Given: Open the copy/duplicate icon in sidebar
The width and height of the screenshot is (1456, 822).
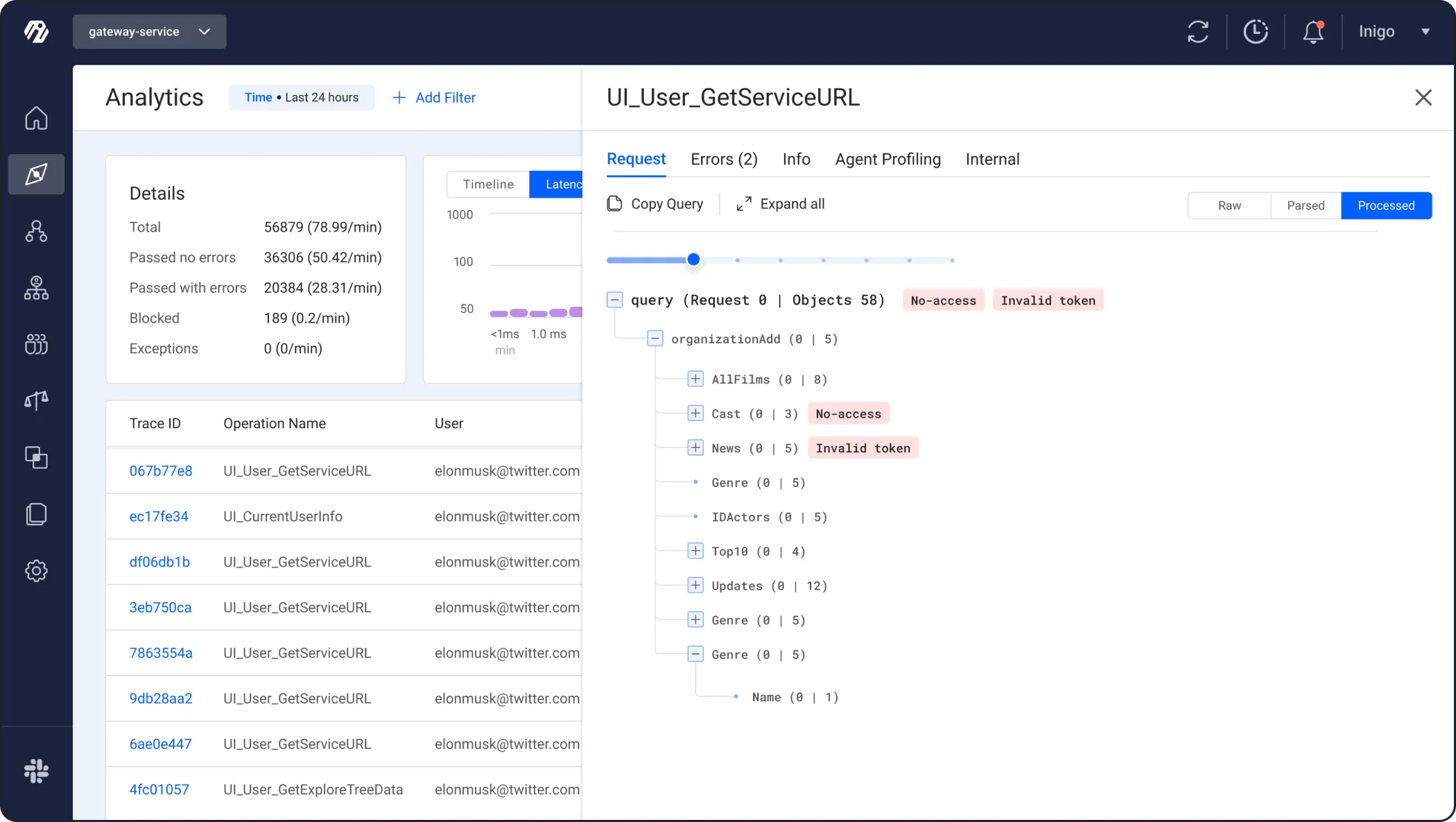Looking at the screenshot, I should pos(36,458).
